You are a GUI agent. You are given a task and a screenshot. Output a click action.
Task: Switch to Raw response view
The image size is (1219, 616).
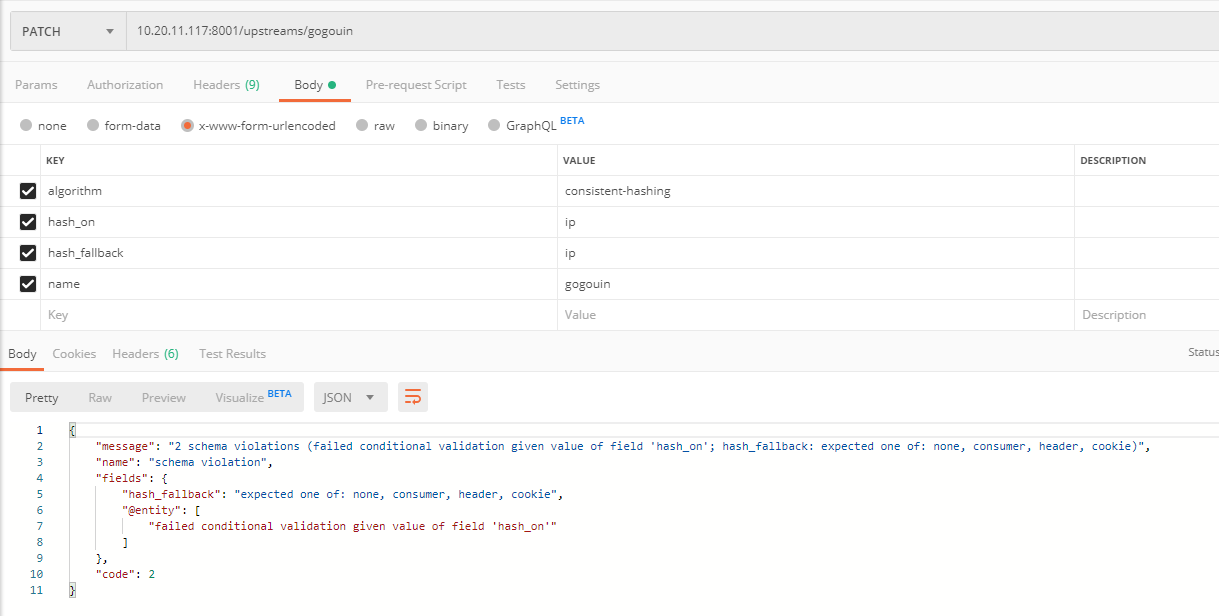click(x=99, y=397)
